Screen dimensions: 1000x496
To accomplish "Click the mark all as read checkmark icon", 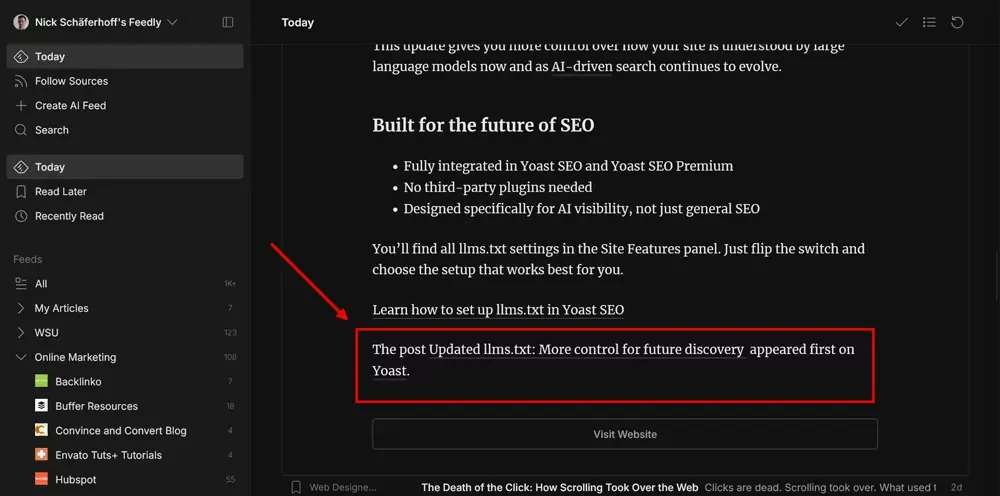I will pyautogui.click(x=901, y=22).
